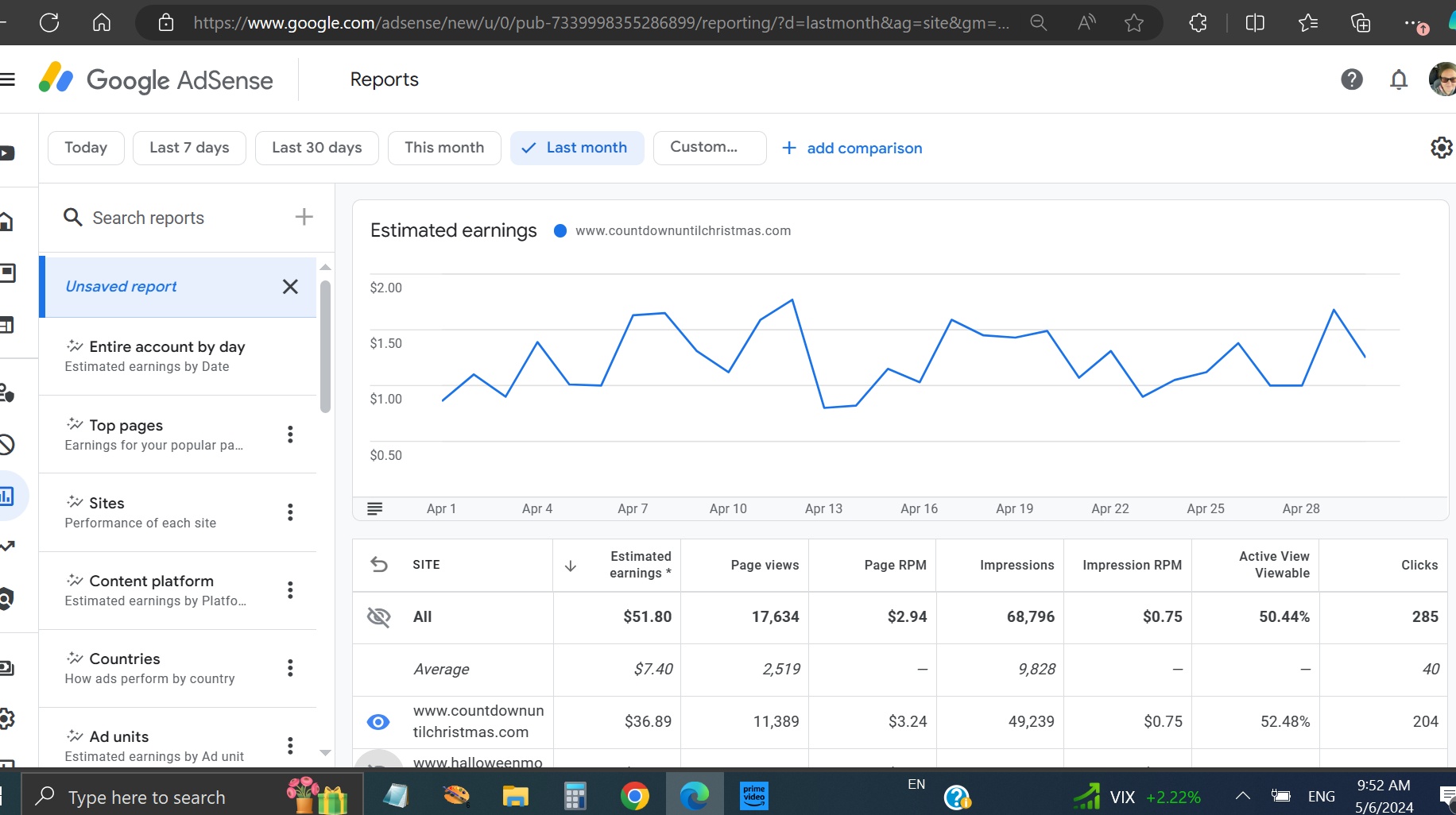Open Chrome from taskbar

point(634,796)
